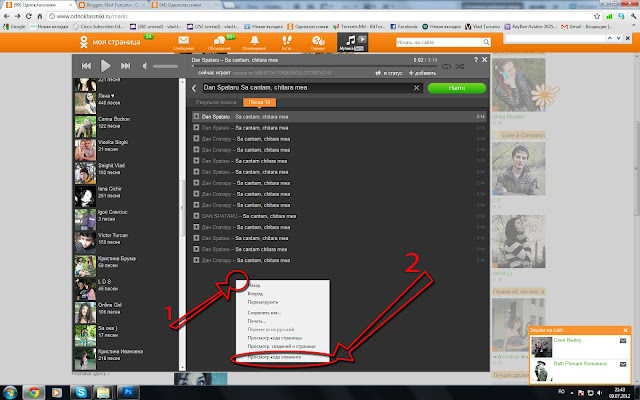
Task: Open Photoshop from the taskbar
Action: tap(128, 393)
